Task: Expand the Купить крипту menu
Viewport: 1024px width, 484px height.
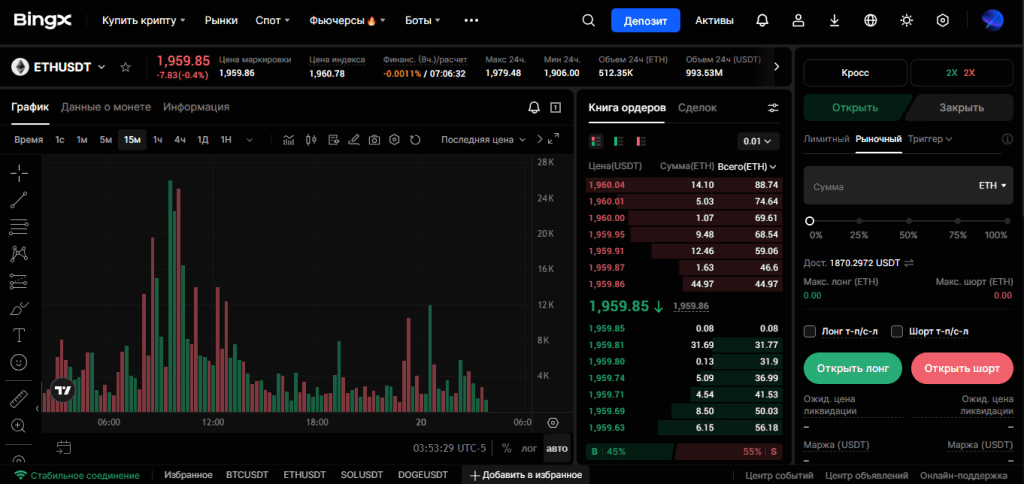Action: pyautogui.click(x=144, y=20)
